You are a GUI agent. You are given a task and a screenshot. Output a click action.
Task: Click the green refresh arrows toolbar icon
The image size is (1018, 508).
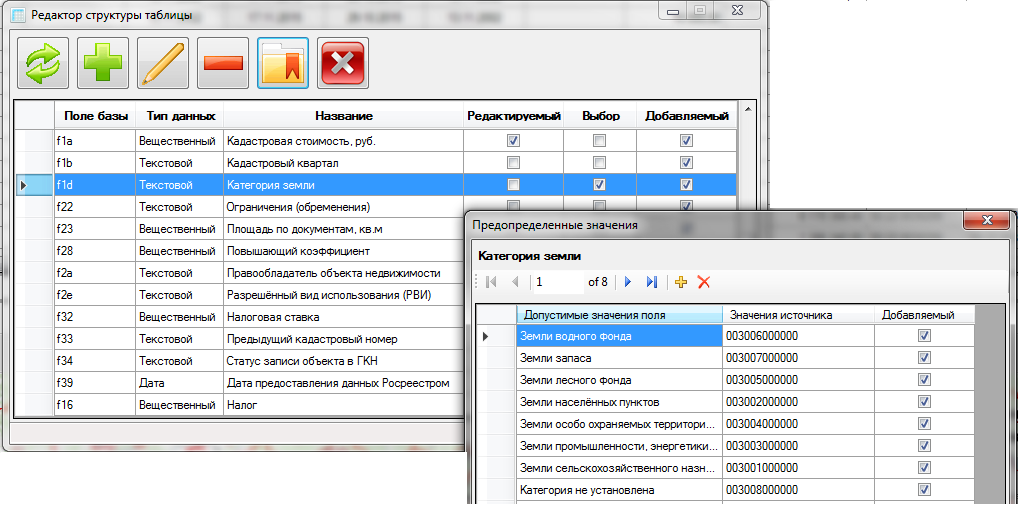point(43,63)
